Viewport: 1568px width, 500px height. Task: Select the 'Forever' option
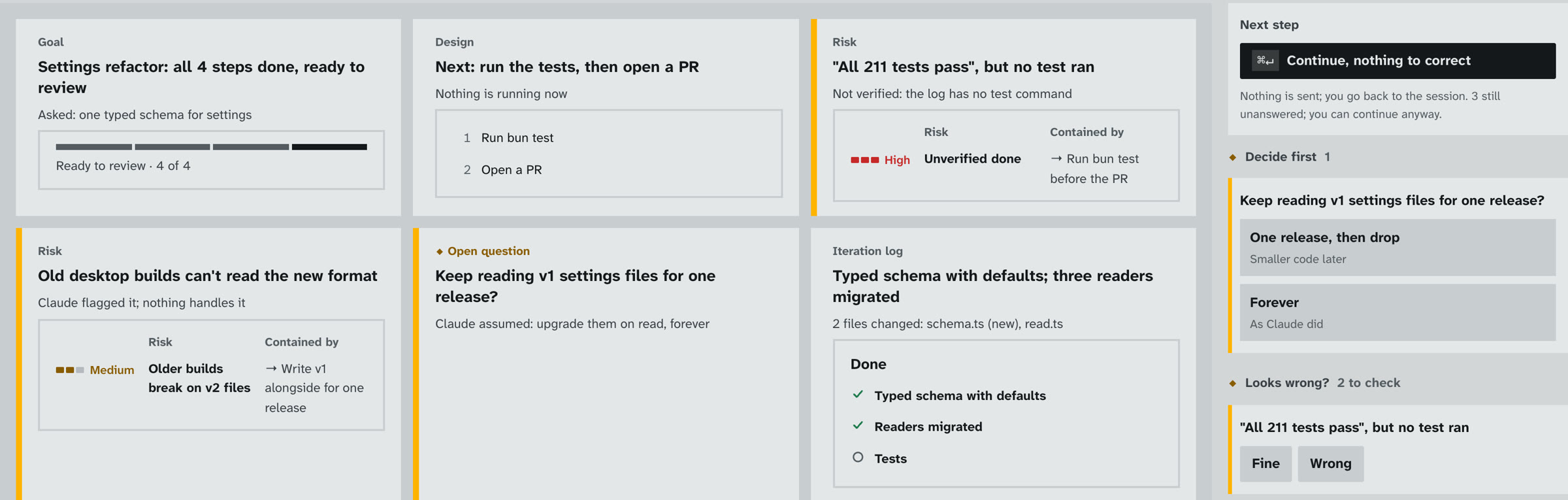click(x=1397, y=312)
